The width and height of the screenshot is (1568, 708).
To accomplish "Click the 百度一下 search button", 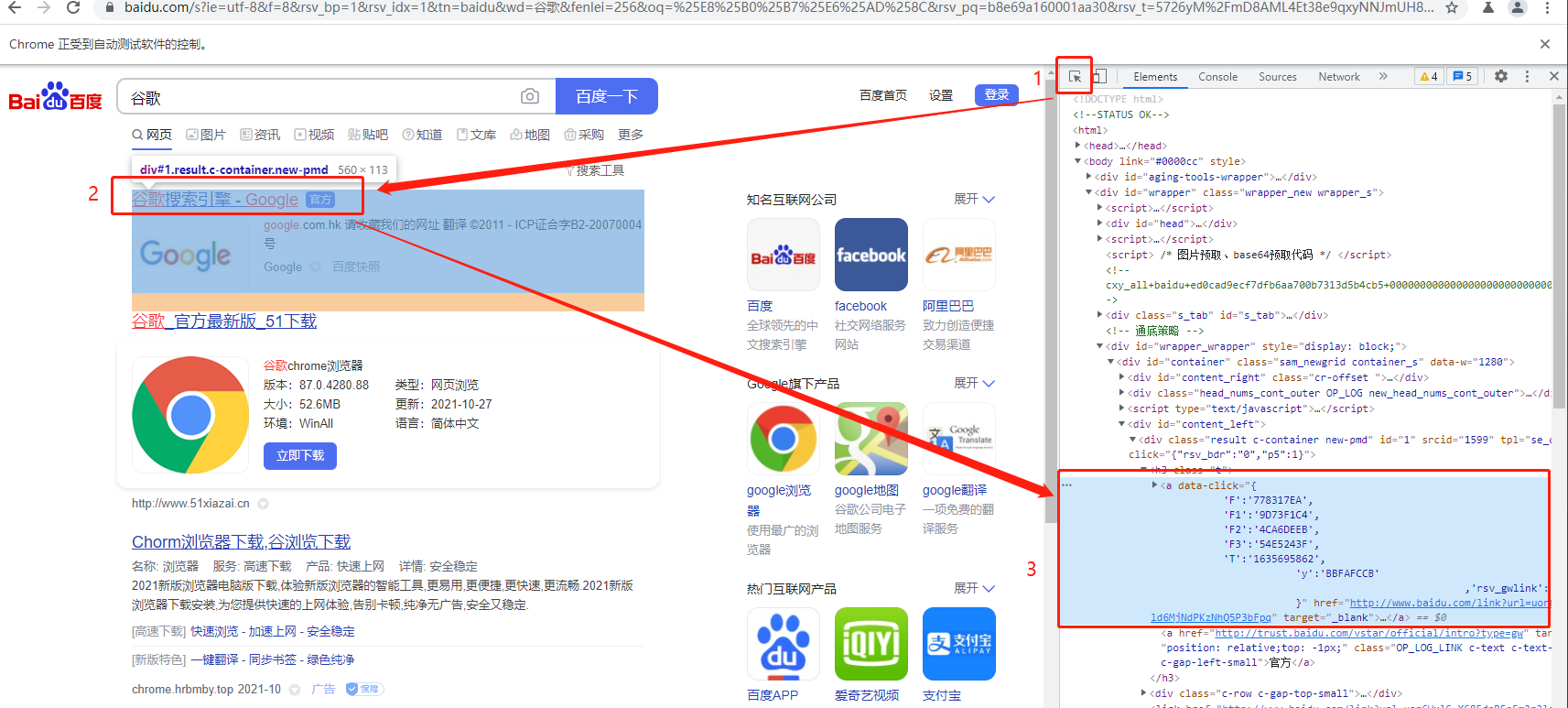I will tap(606, 96).
